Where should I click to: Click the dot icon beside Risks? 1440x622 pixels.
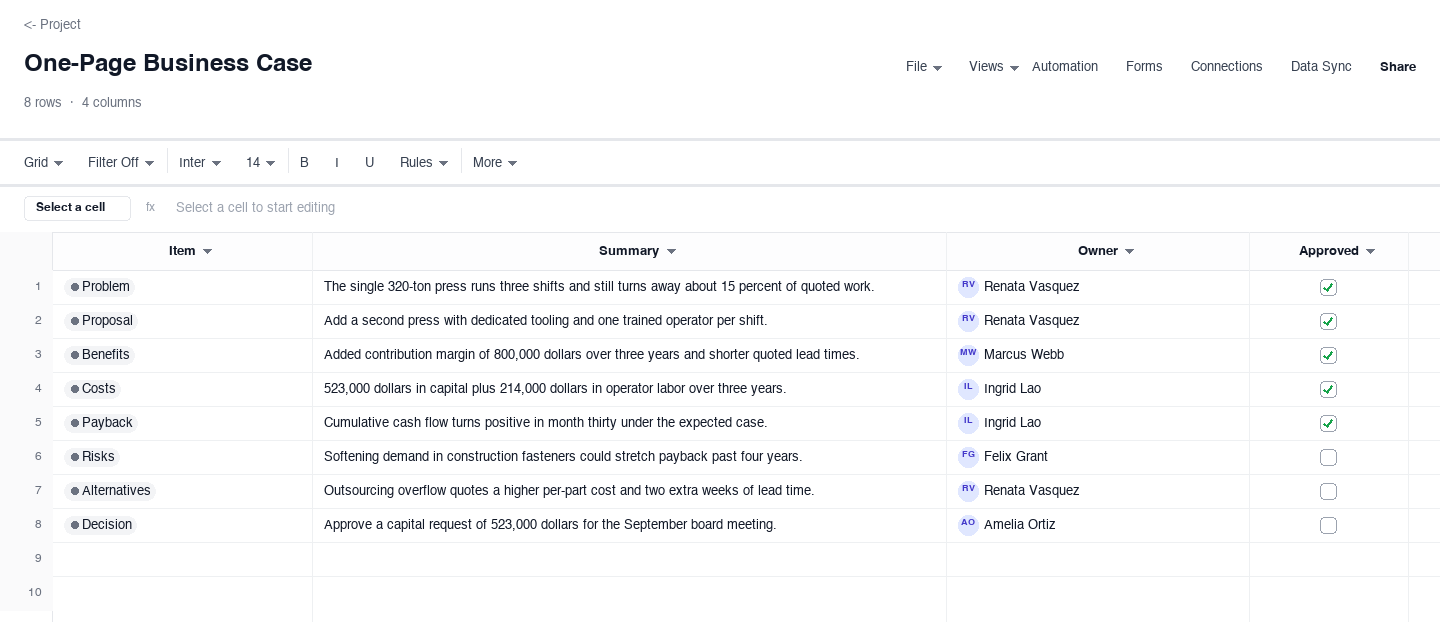coord(74,457)
